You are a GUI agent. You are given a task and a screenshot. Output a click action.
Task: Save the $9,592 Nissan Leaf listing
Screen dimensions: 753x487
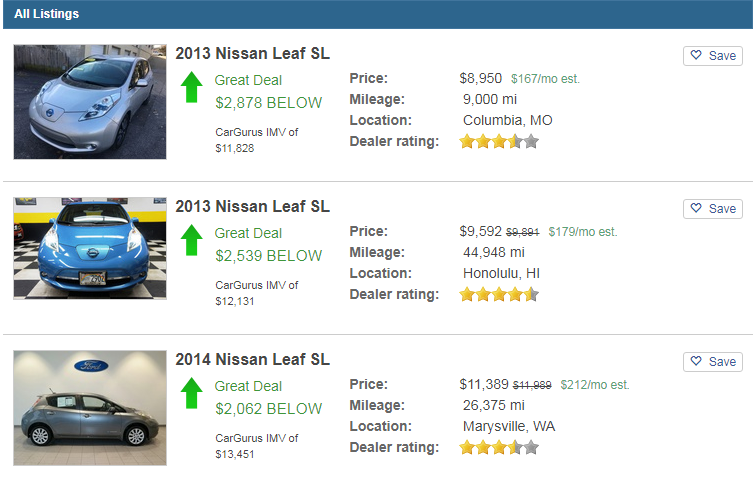[x=712, y=209]
